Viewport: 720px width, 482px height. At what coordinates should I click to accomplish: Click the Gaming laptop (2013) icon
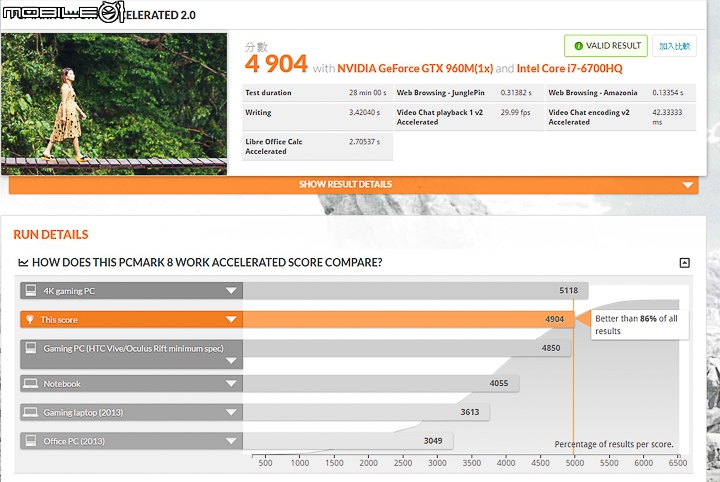[31, 412]
